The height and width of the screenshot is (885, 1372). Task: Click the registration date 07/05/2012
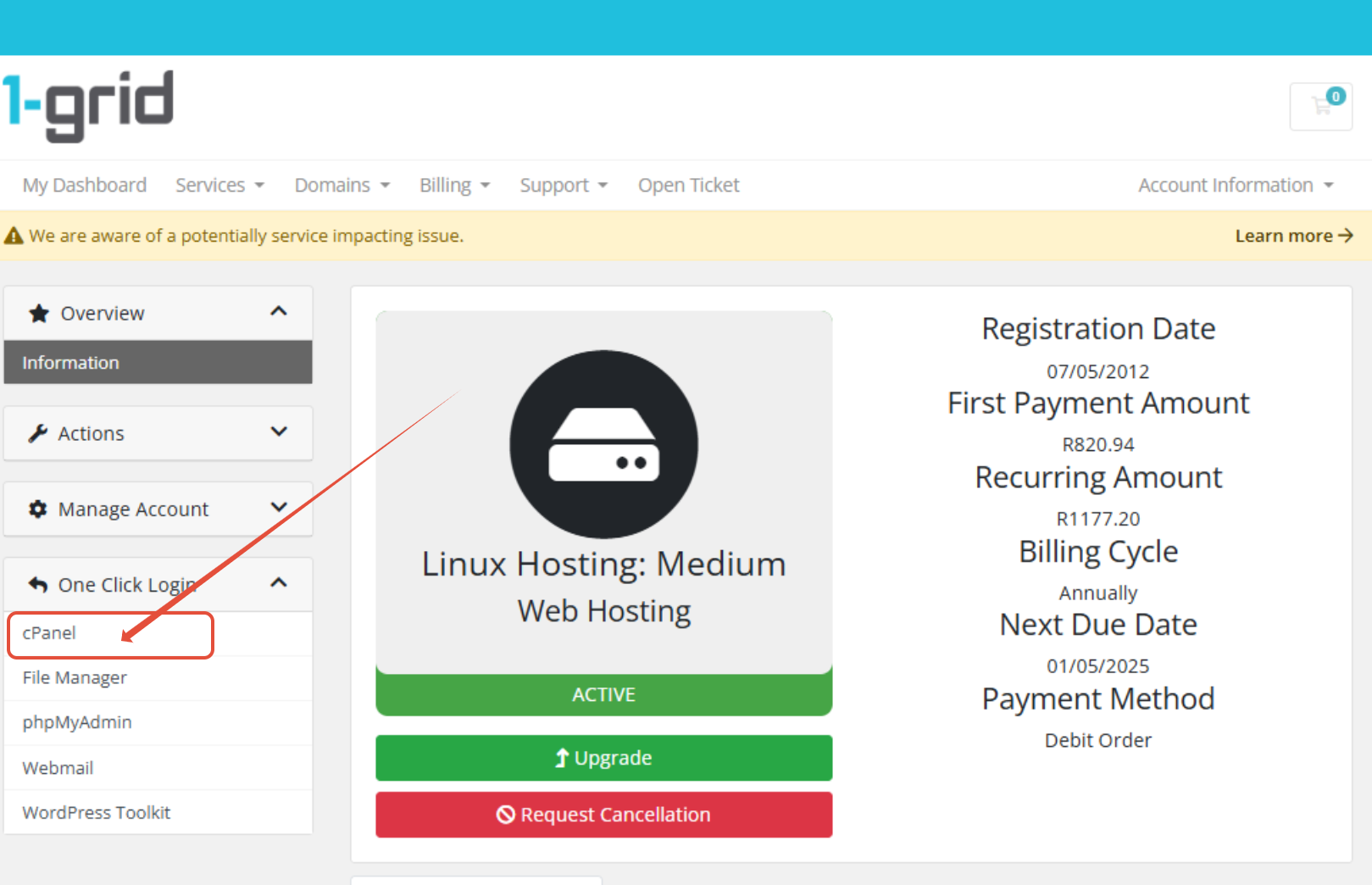pos(1098,371)
